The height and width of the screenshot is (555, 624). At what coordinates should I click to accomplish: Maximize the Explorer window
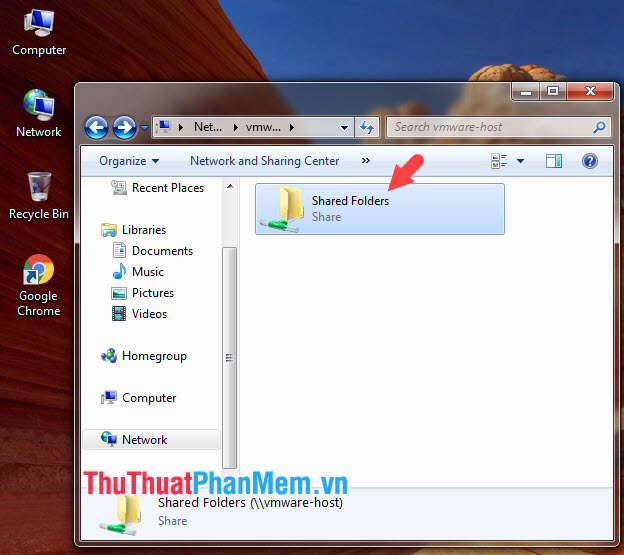(553, 92)
